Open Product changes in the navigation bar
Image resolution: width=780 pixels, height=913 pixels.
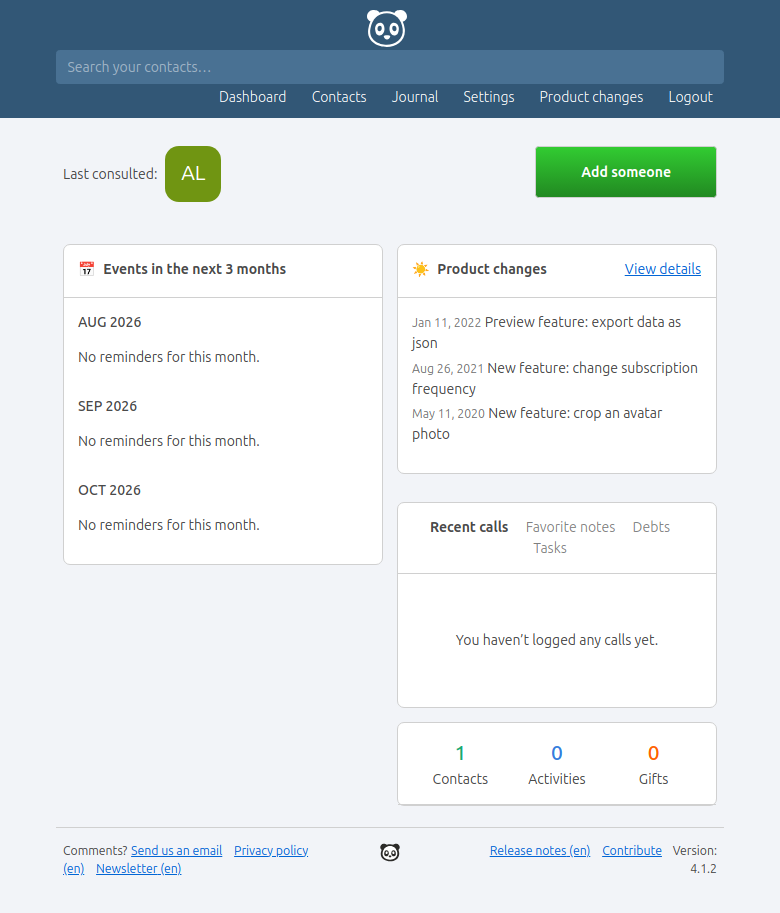point(591,97)
